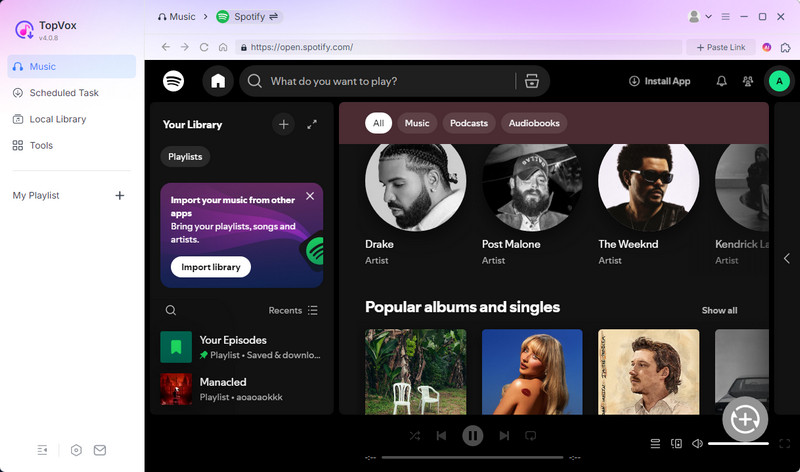Open the extensions puzzle icon
800x472 pixels.
coord(785,47)
